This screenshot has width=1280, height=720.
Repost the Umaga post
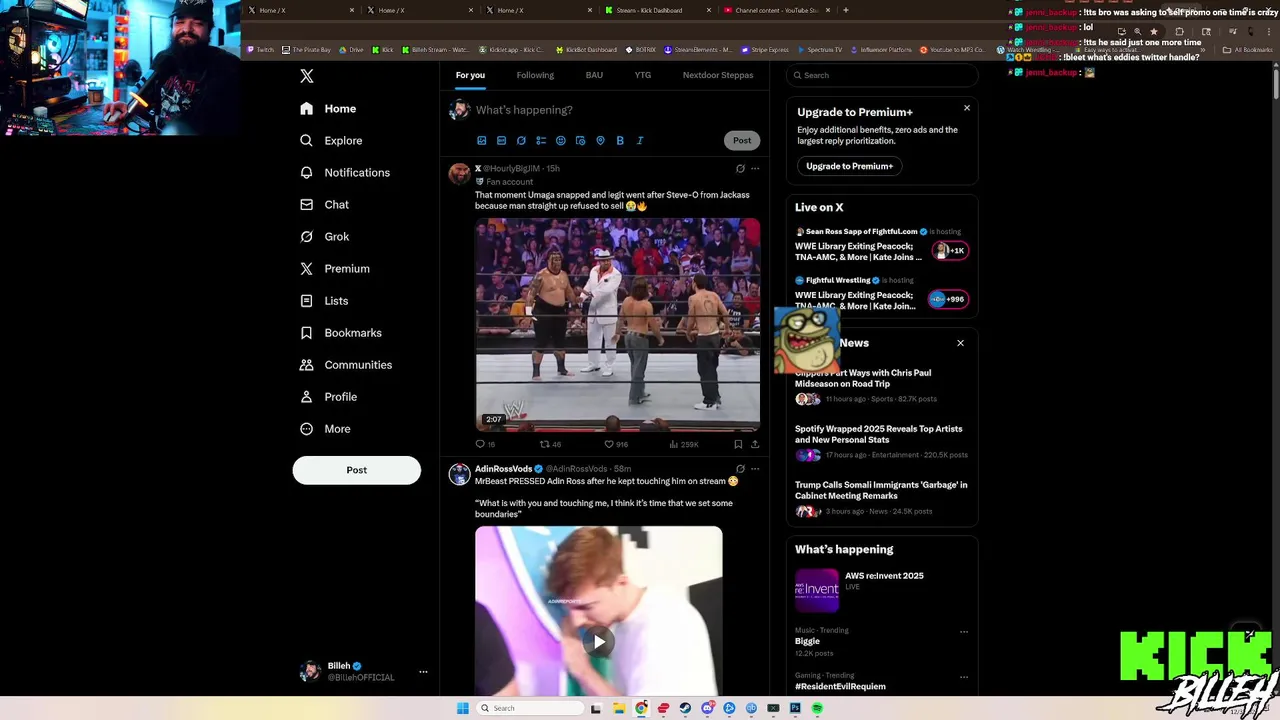tap(550, 444)
